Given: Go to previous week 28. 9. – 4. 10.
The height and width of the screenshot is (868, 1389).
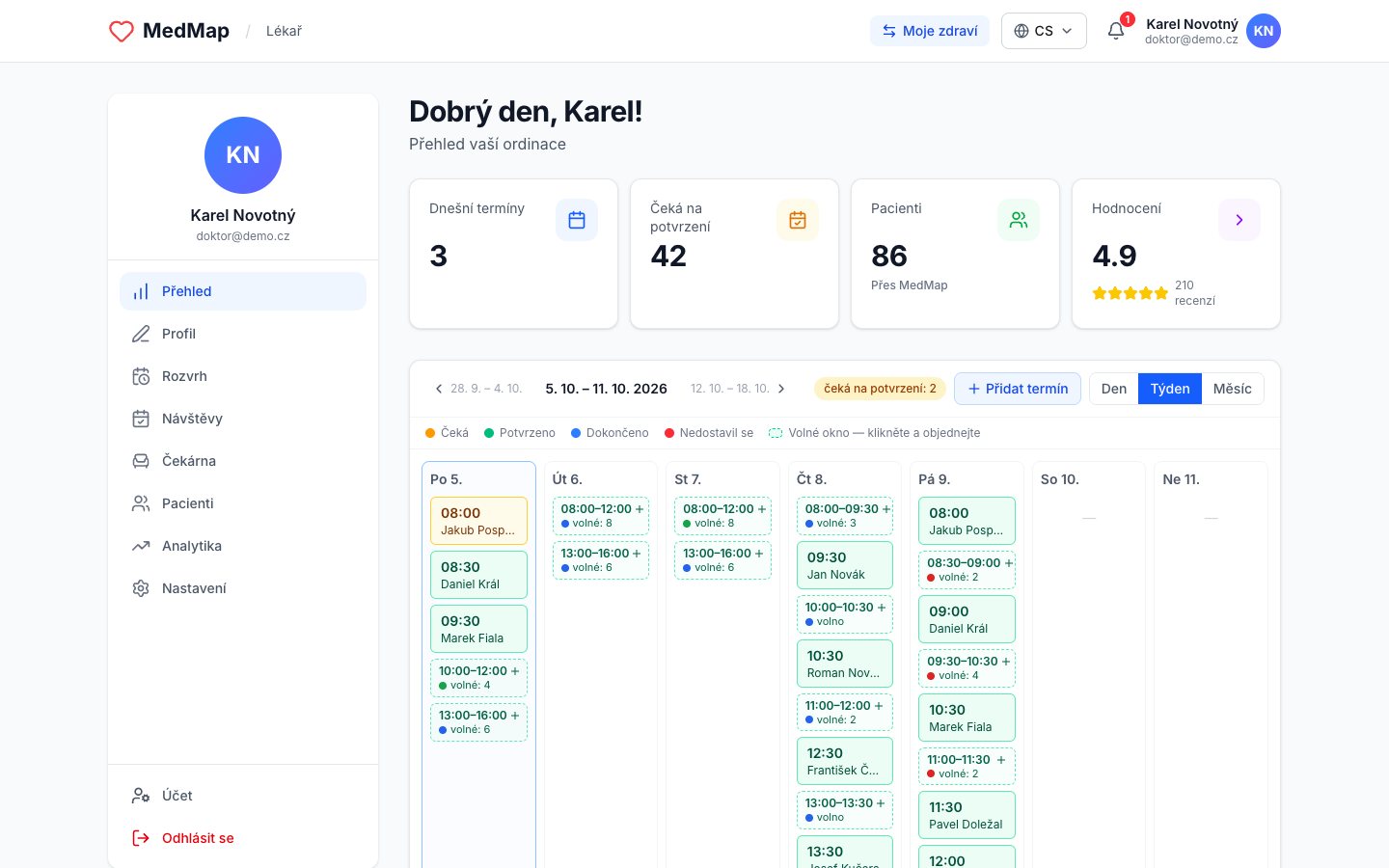Looking at the screenshot, I should click(478, 389).
